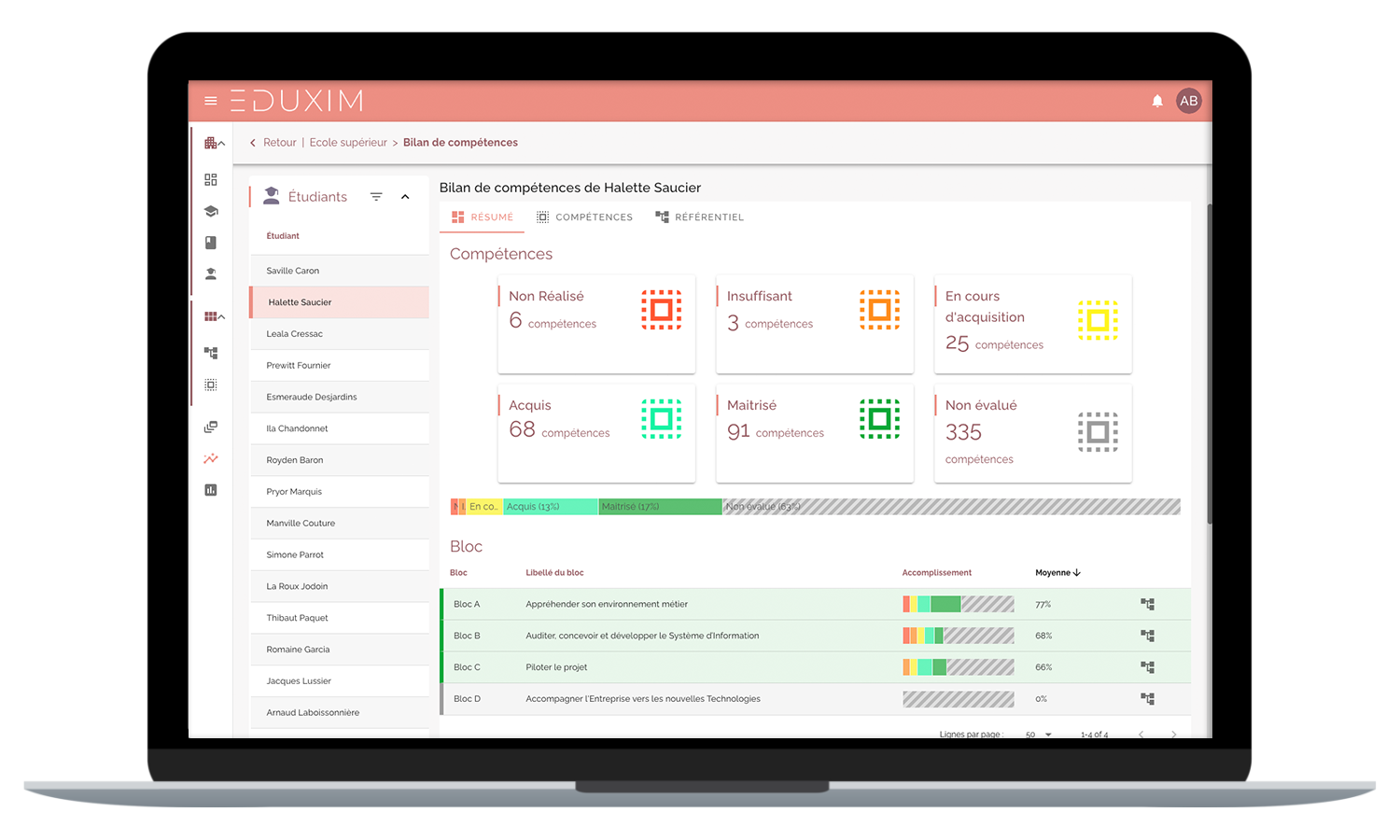Collapse the building section in sidebar
The width and height of the screenshot is (1400, 840).
point(215,143)
